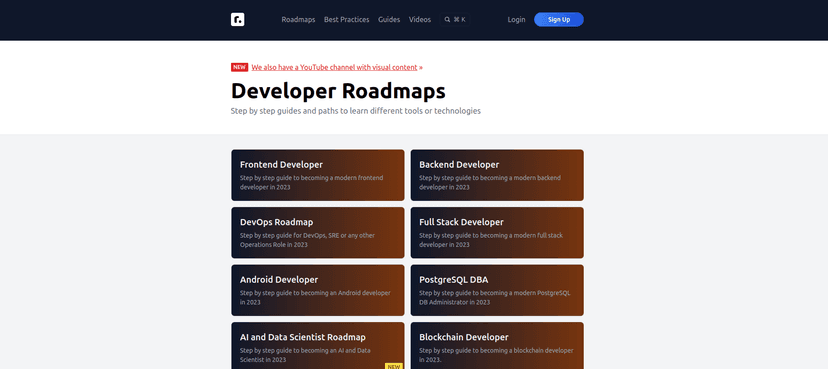Click the yellow NEW tag on AI card
The image size is (828, 369).
point(394,366)
